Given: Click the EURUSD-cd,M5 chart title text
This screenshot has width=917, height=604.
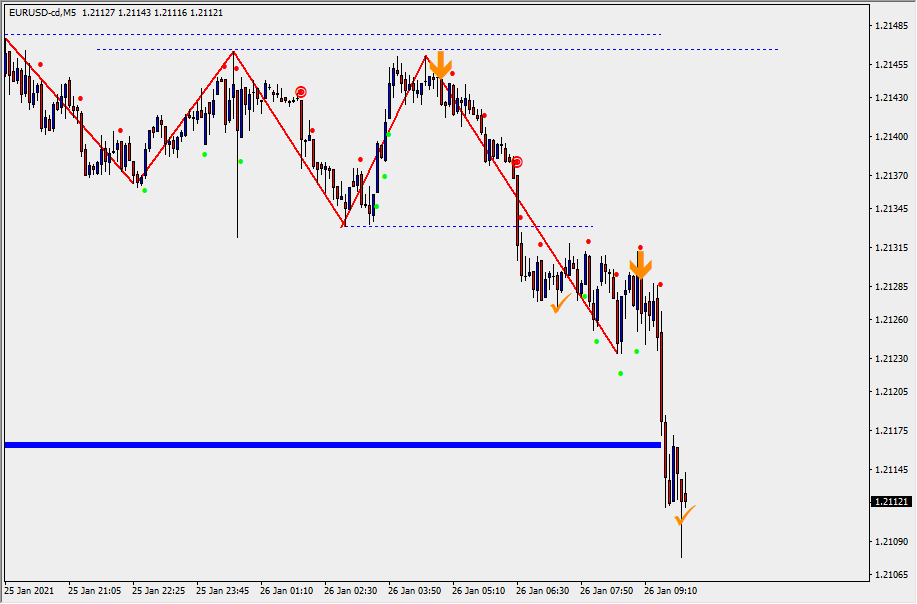Looking at the screenshot, I should click(x=44, y=13).
